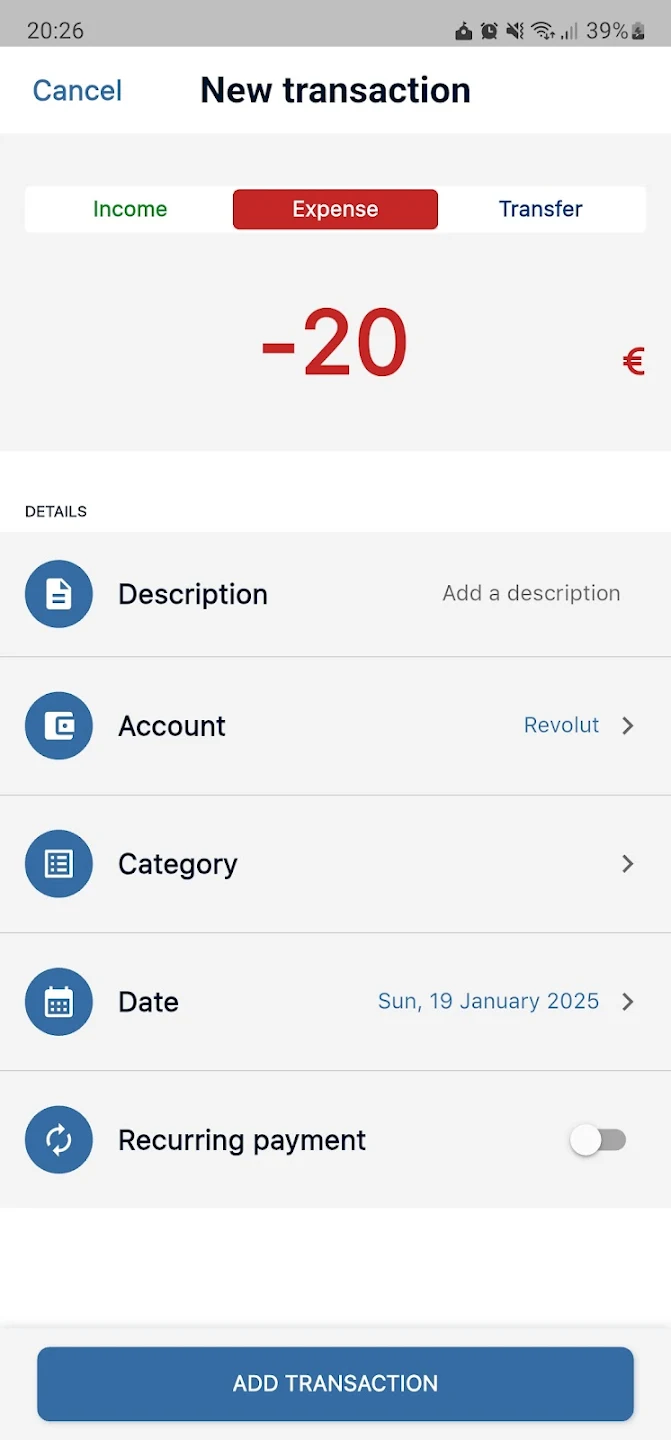Change the Revolut account selection
Viewport: 671px width, 1440px height.
click(x=561, y=726)
